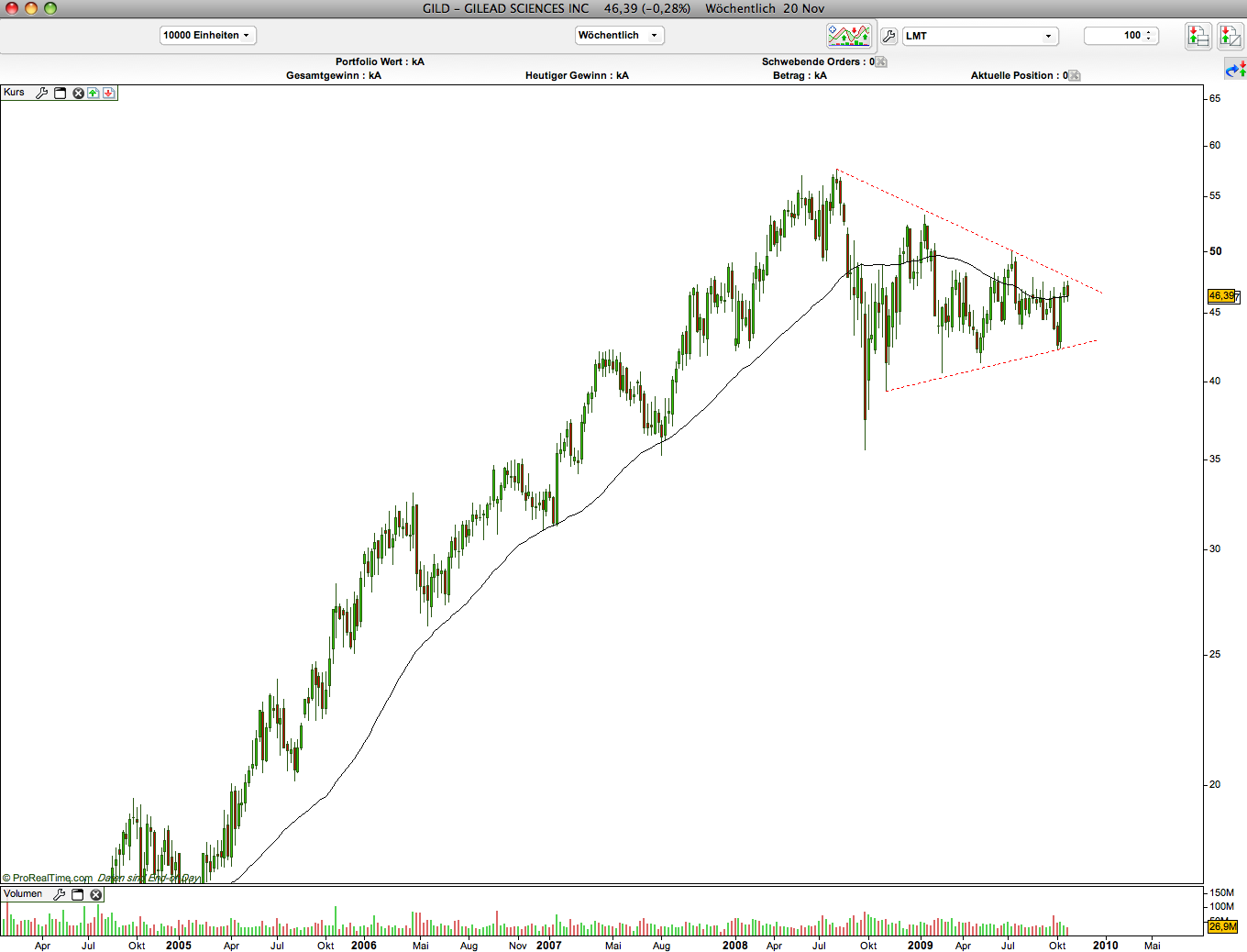This screenshot has width=1247, height=952.
Task: Click the 150M volume axis label
Action: [1222, 892]
